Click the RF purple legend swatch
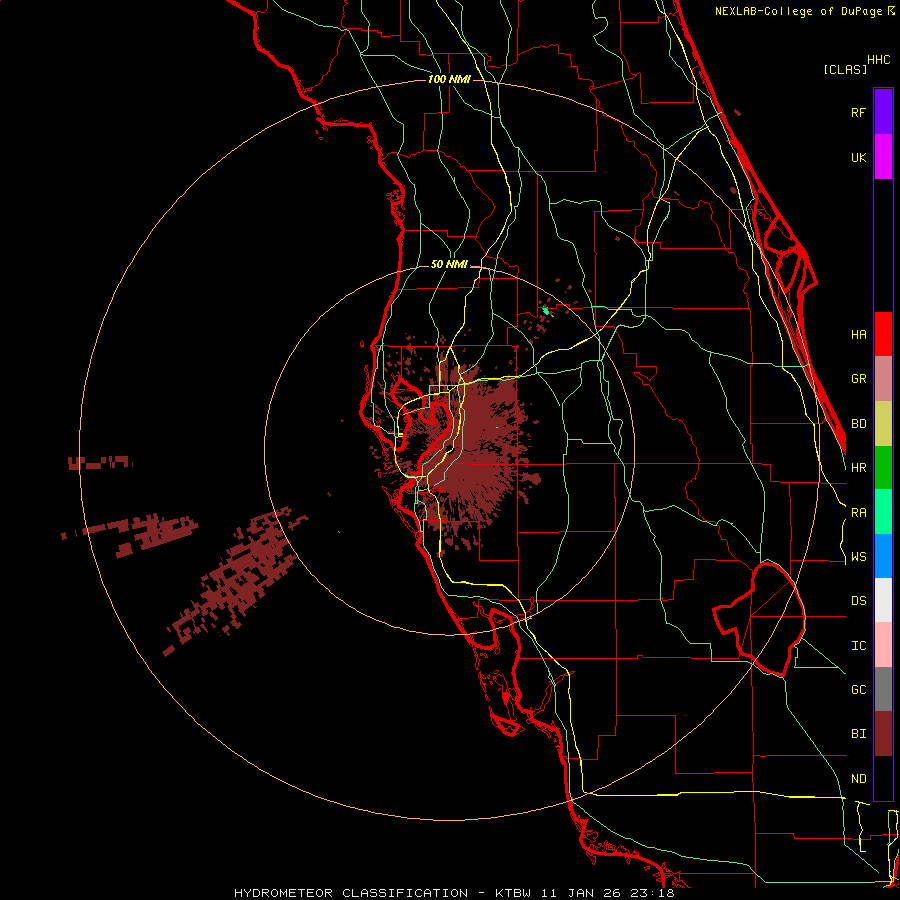 tap(883, 112)
